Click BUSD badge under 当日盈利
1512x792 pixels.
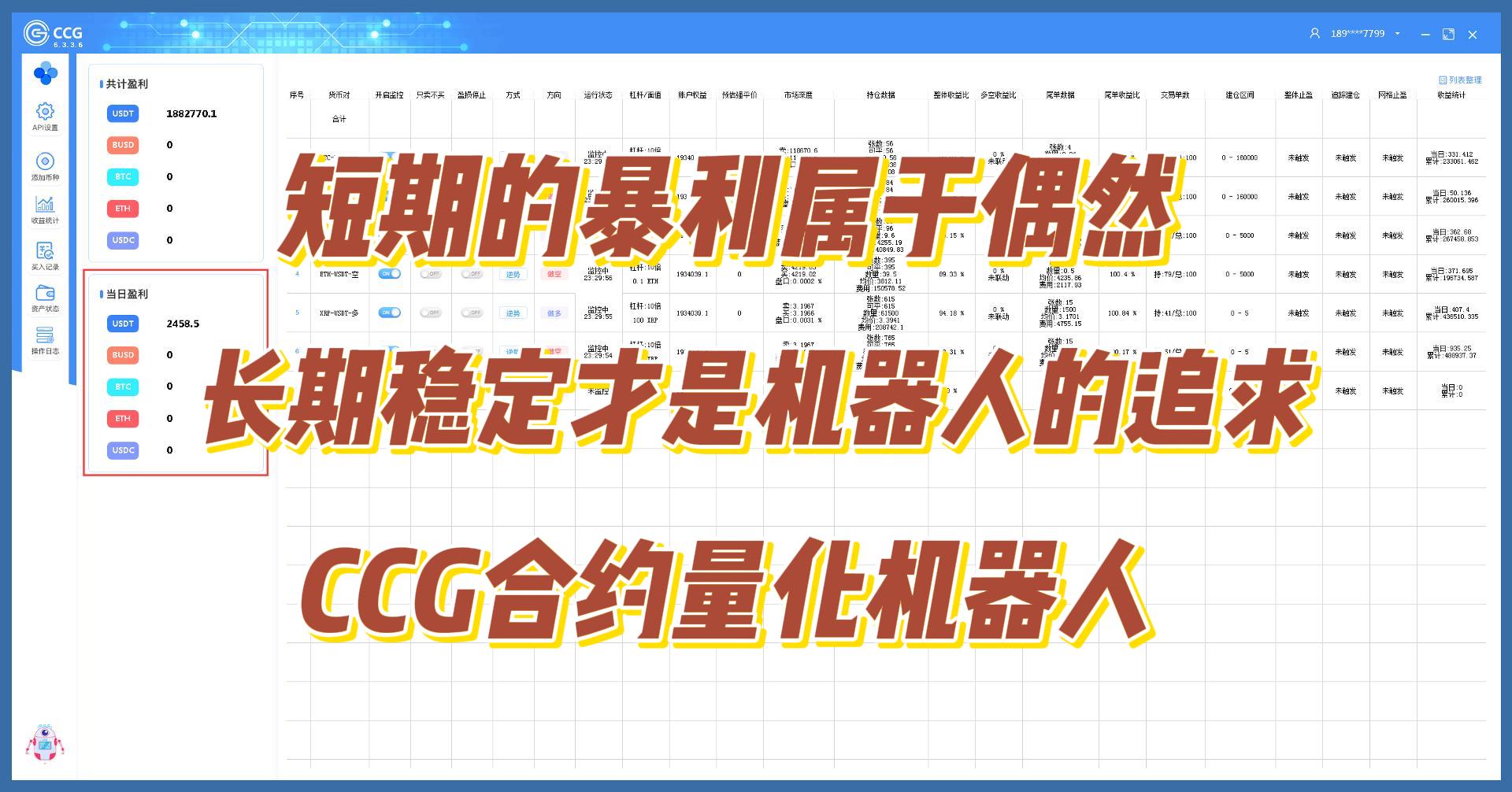point(123,355)
